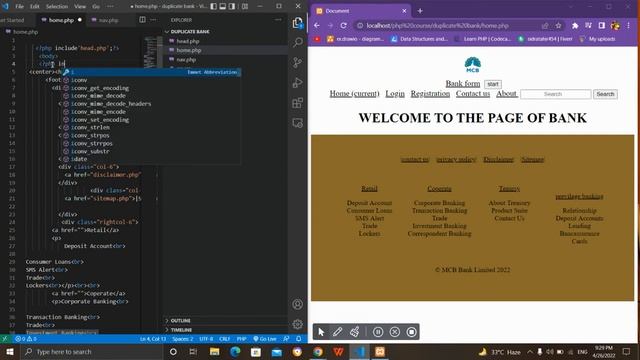The width and height of the screenshot is (640, 360).
Task: Open Explorer panel Views and More Actions ellipsis
Action: click(x=278, y=20)
